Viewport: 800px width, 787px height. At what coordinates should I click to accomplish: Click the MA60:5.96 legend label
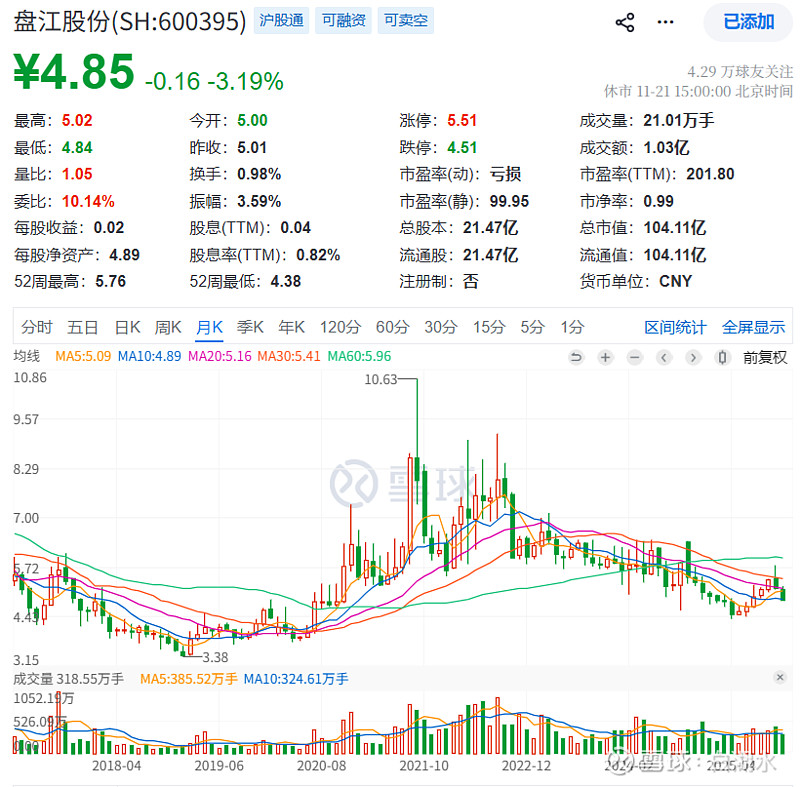(x=359, y=356)
